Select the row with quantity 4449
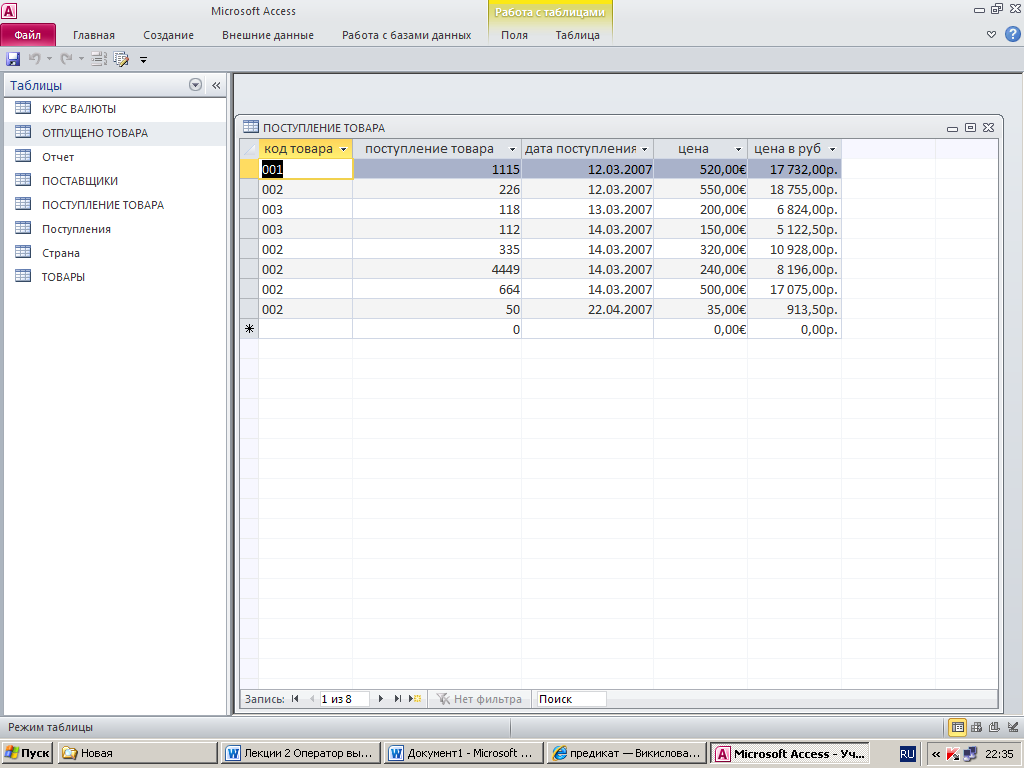Viewport: 1024px width, 768px height. pos(249,270)
